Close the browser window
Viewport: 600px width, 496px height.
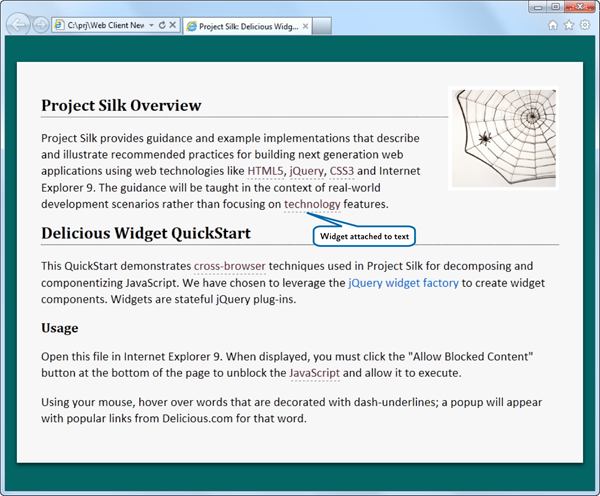point(580,7)
